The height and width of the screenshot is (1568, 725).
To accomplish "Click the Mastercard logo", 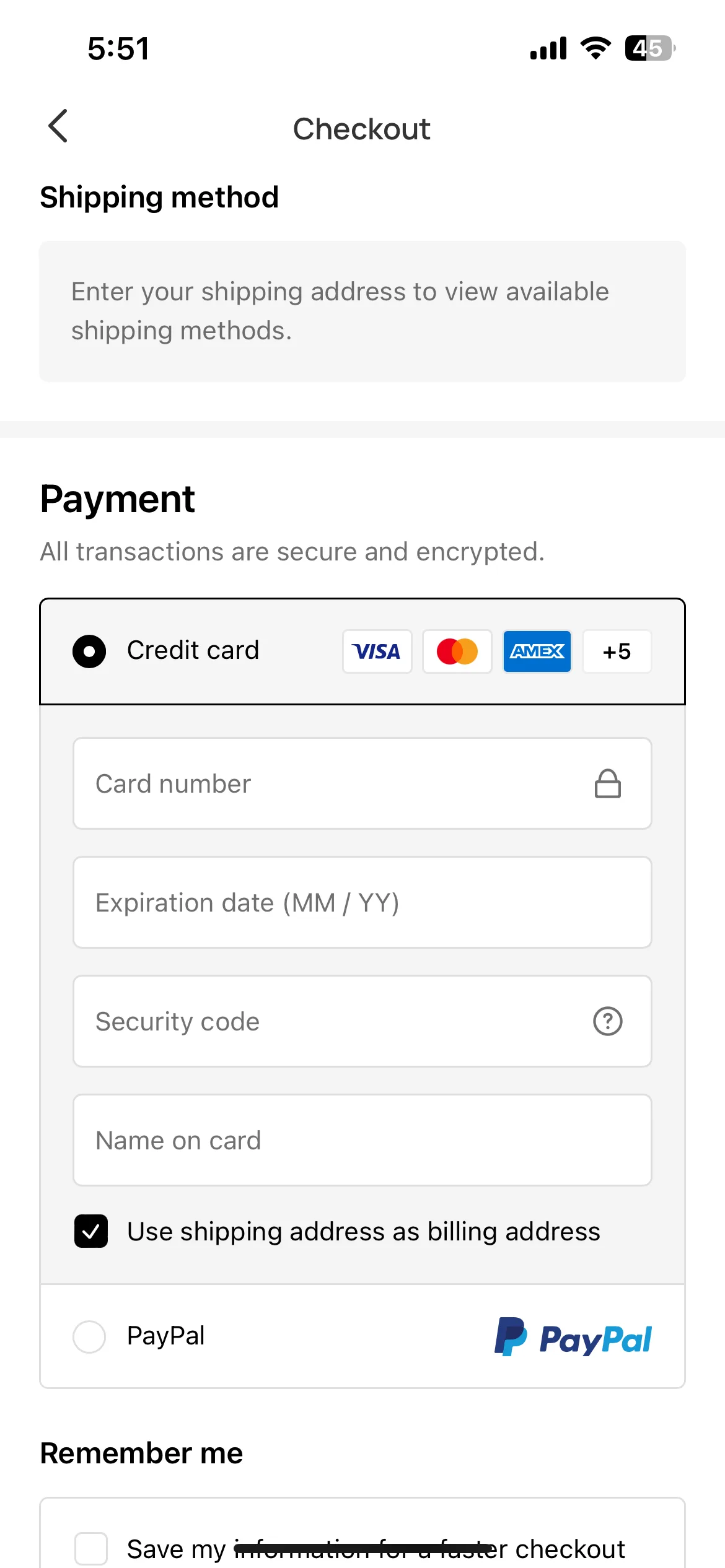I will click(x=457, y=651).
